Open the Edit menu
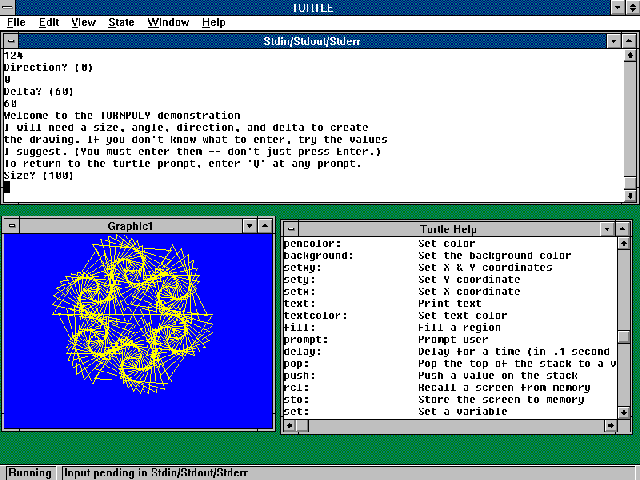The height and width of the screenshot is (480, 640). [x=49, y=22]
